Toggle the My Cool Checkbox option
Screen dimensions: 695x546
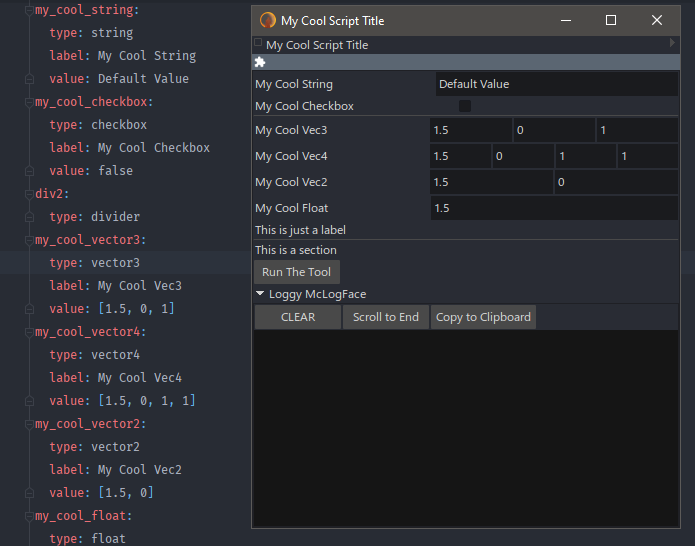pyautogui.click(x=465, y=106)
